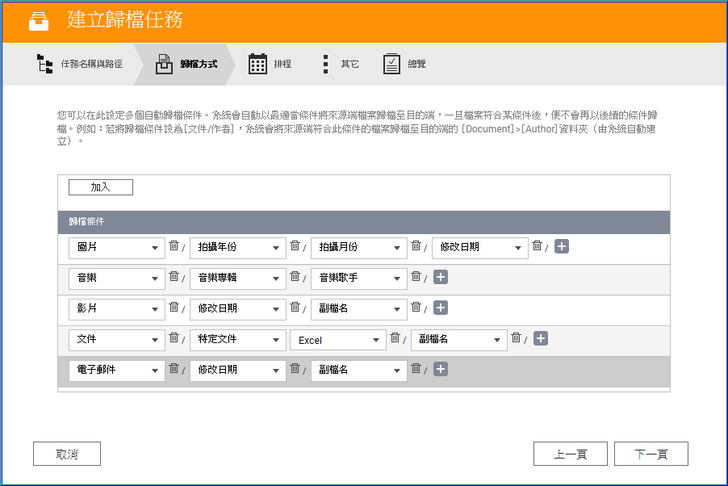Viewport: 728px width, 486px height.
Task: Remove 修改日期 condition in 圖片 row
Action: 537,246
